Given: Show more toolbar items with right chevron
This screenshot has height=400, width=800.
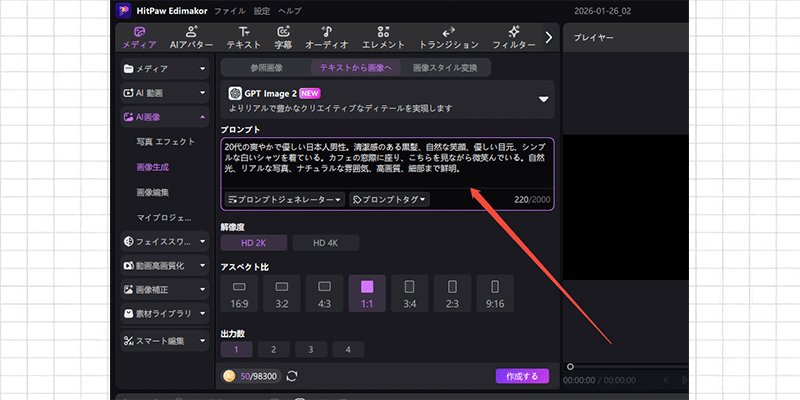Looking at the screenshot, I should 549,37.
